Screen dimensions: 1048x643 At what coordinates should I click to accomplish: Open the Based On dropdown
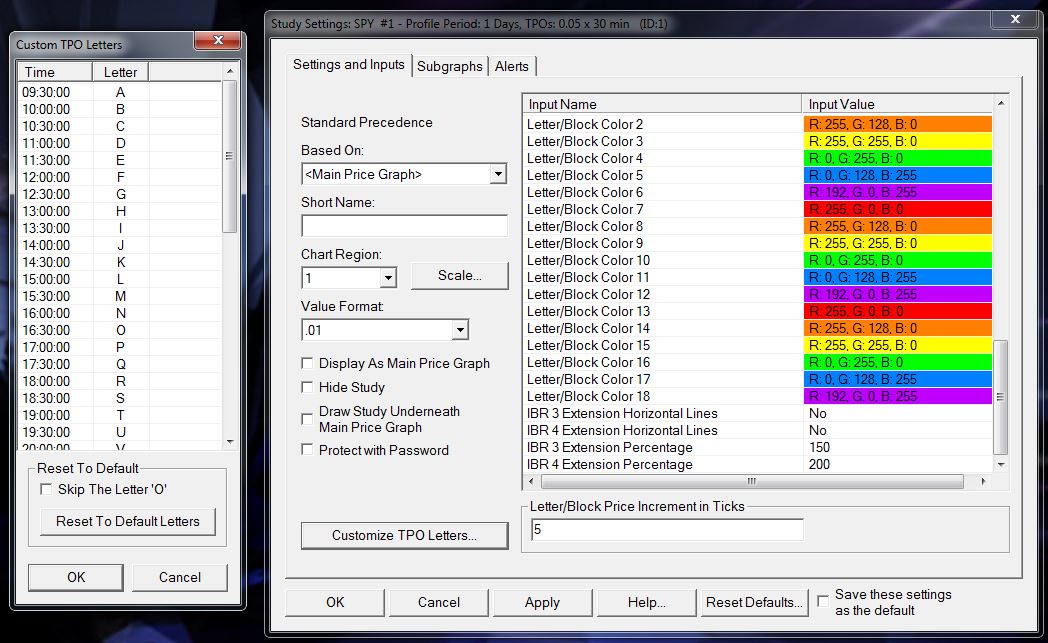point(498,174)
